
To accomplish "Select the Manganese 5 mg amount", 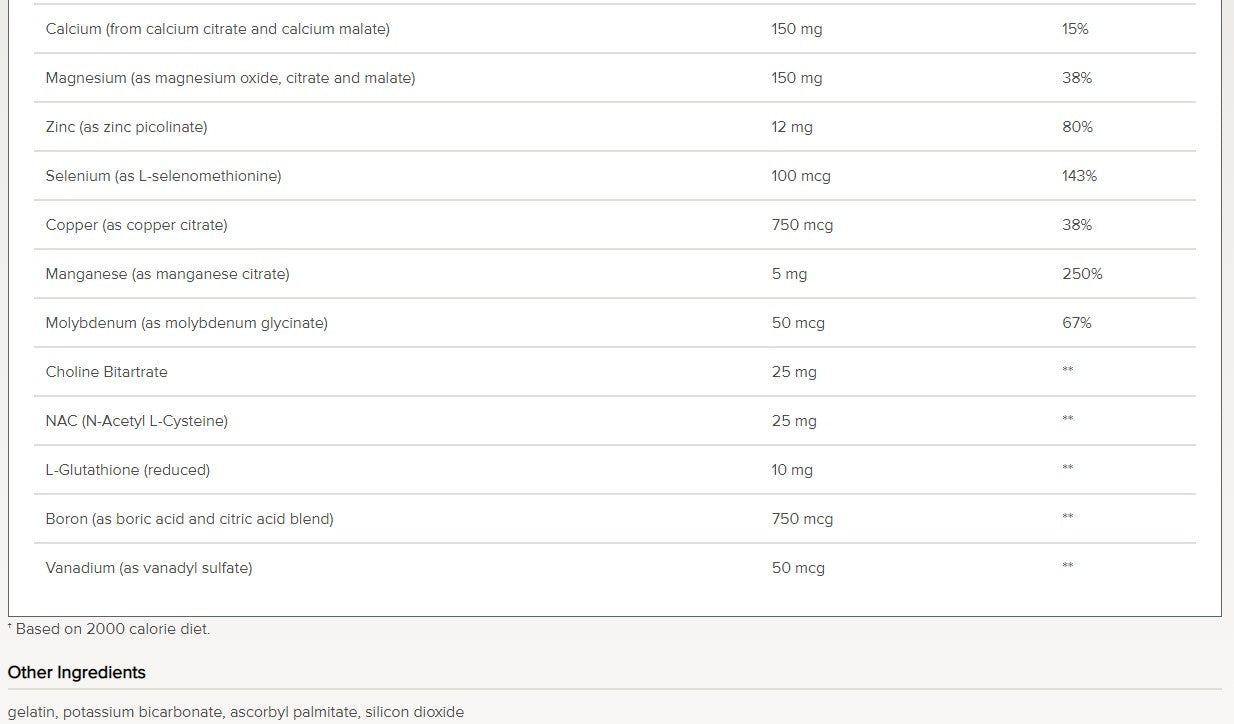I will tap(789, 274).
